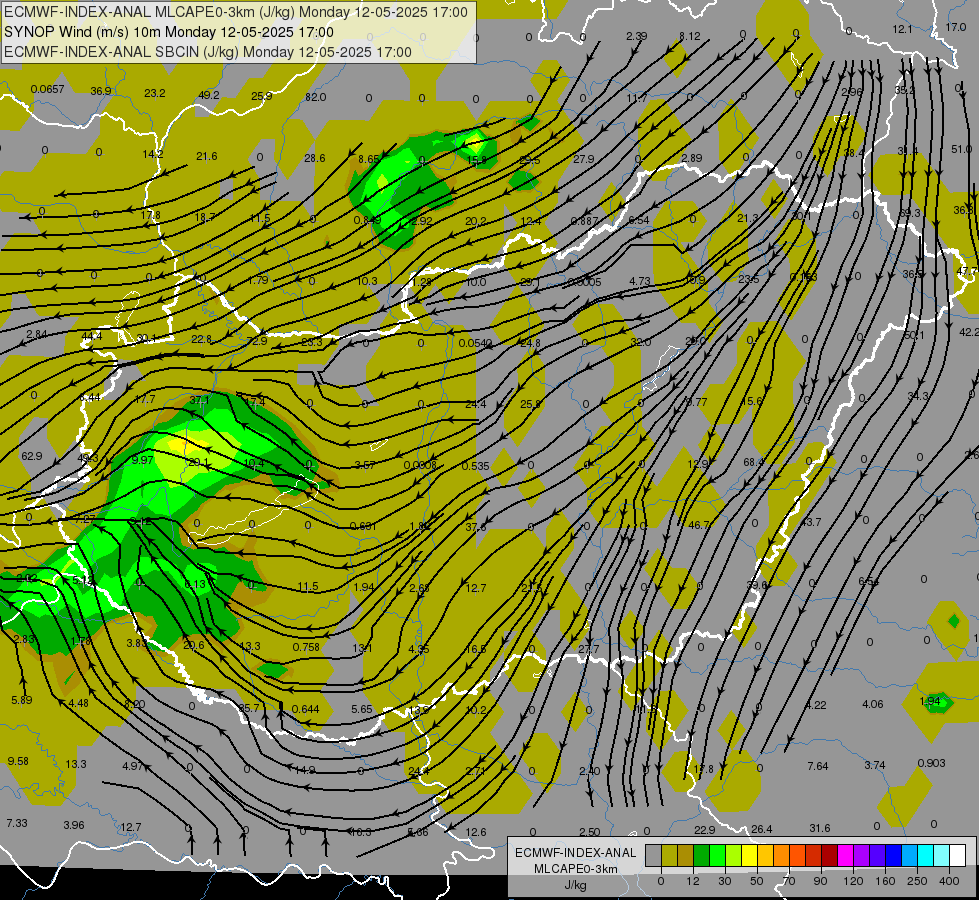Click the legend tick label 90

point(820,881)
